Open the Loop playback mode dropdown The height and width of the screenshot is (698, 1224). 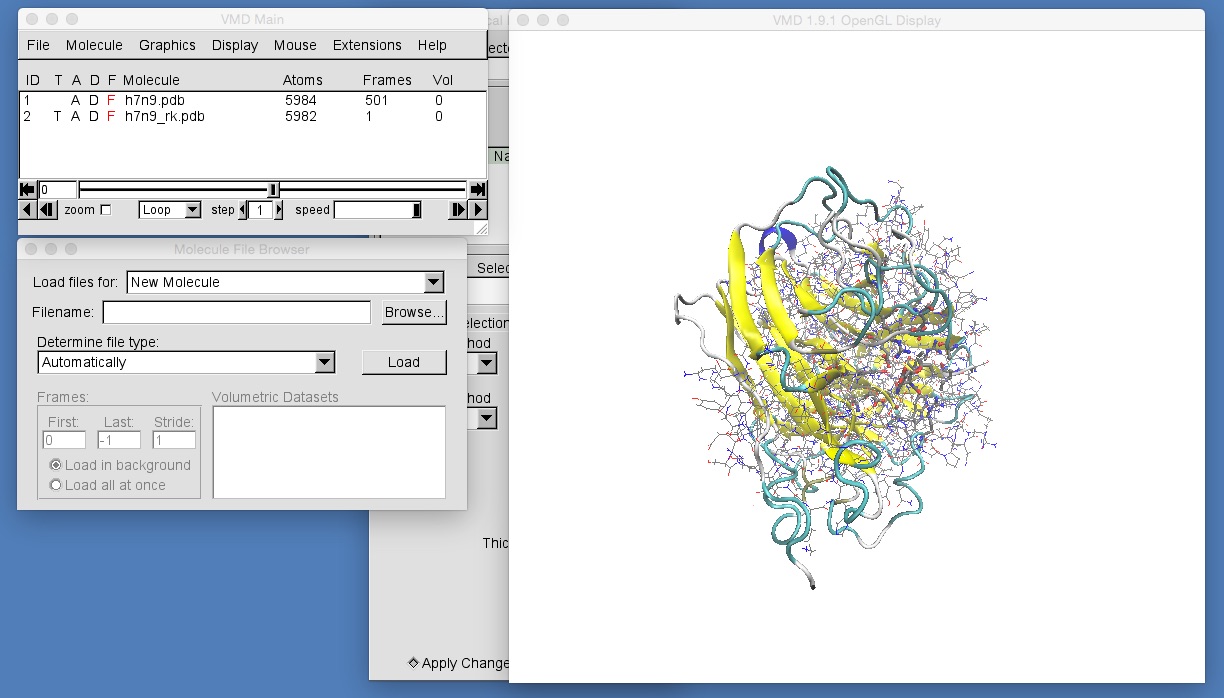[168, 209]
